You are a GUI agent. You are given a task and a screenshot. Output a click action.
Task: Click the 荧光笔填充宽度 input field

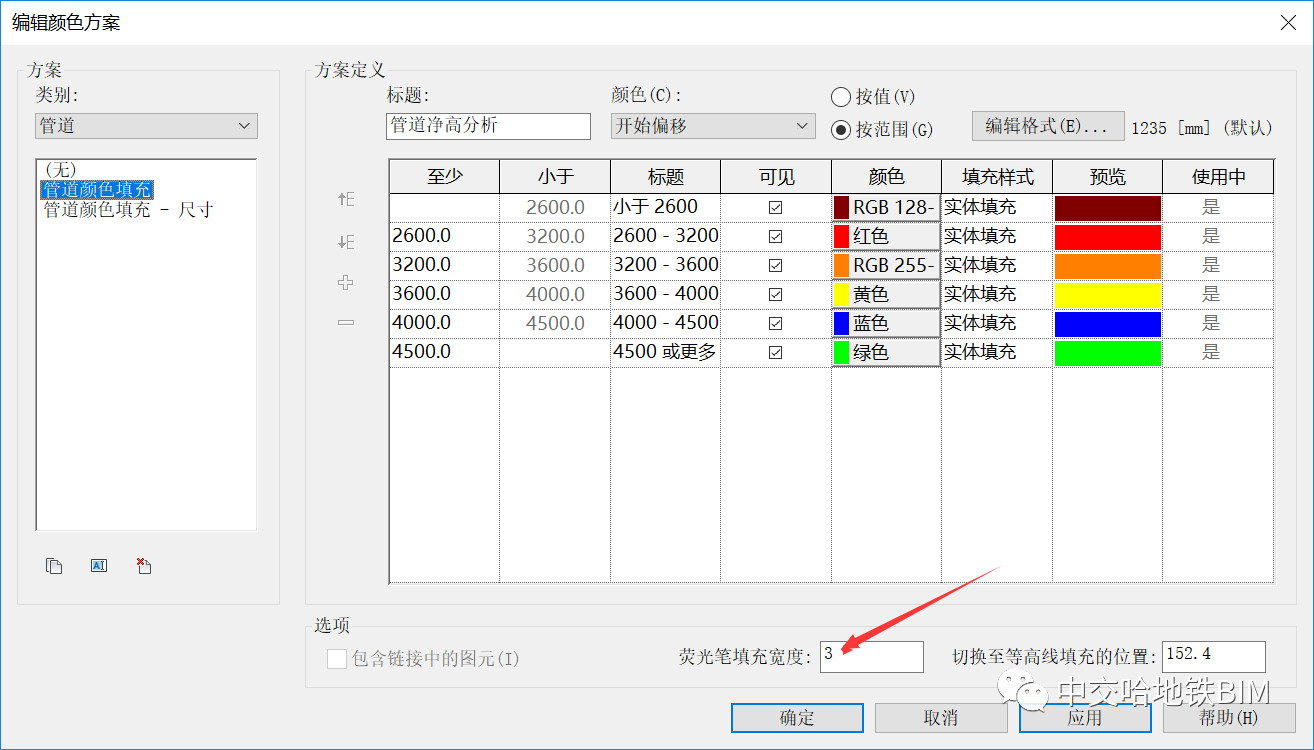871,656
